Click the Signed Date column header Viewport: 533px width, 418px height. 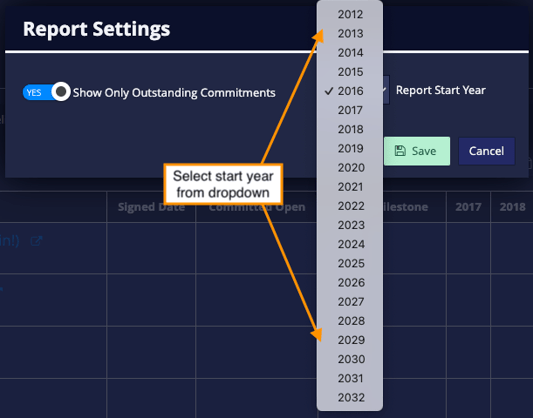coord(151,207)
